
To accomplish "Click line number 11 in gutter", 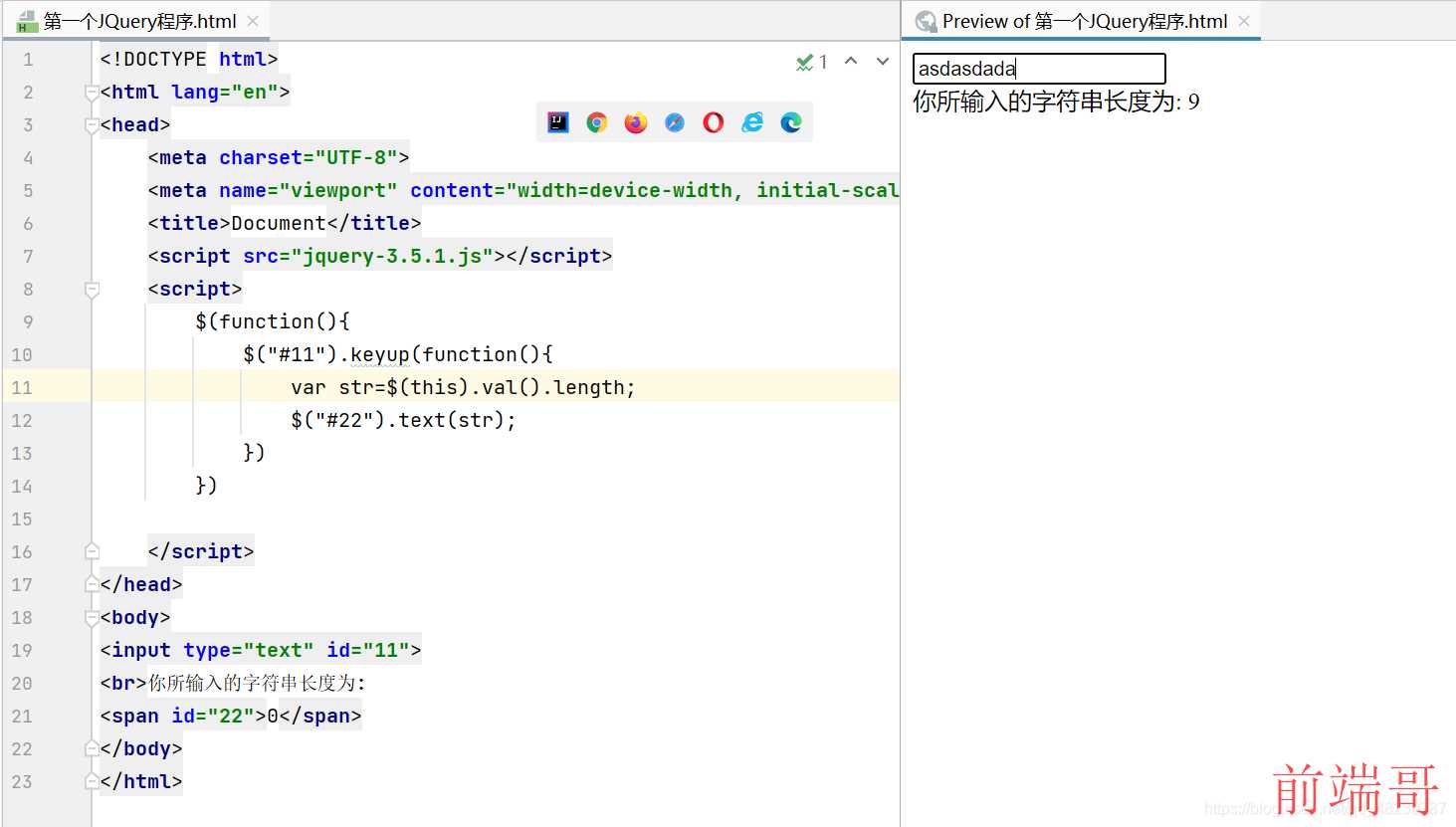I will [22, 387].
